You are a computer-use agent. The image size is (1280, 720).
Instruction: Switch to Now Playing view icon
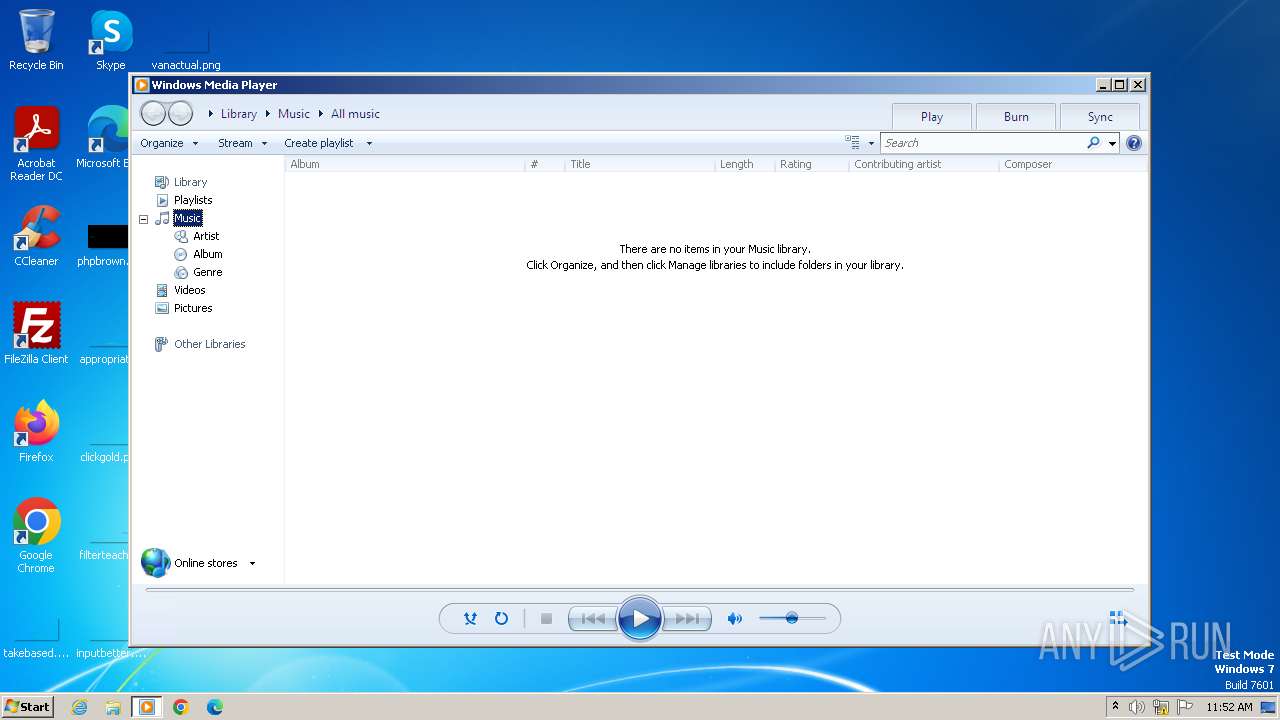tap(1118, 619)
